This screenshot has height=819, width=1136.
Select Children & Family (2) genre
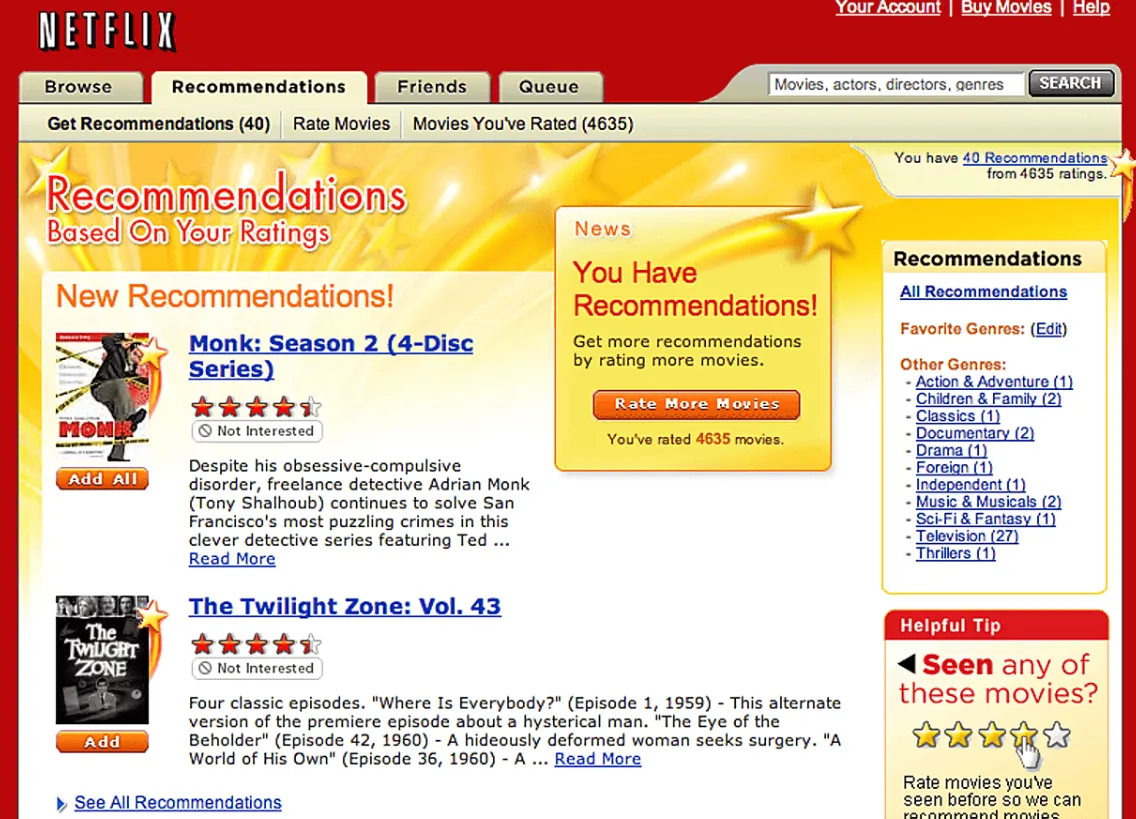pyautogui.click(x=988, y=399)
